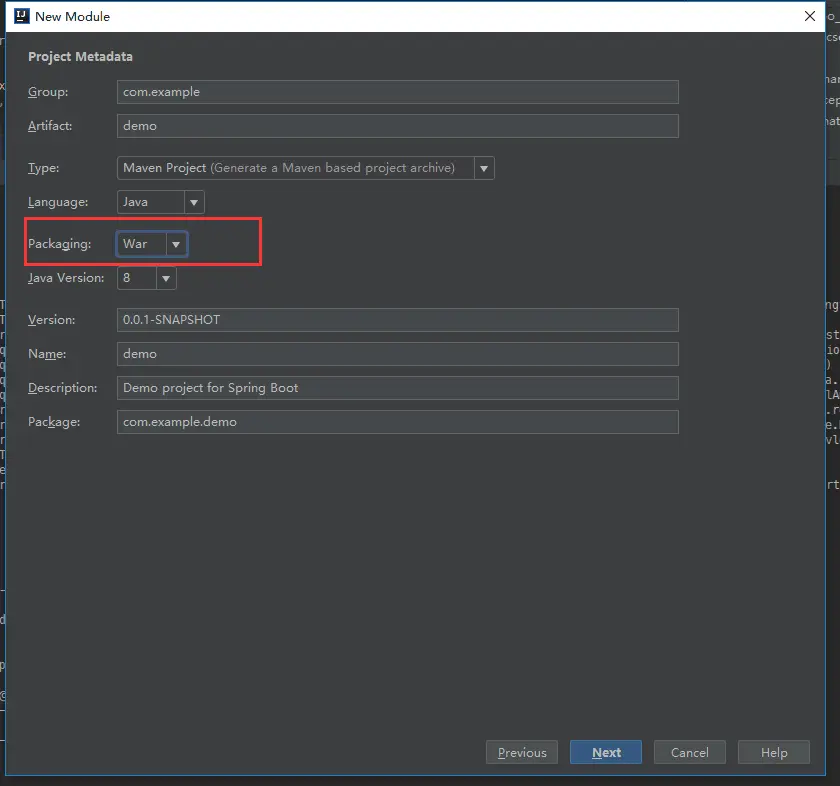
Task: Open the Packaging dropdown arrow
Action: coord(176,244)
